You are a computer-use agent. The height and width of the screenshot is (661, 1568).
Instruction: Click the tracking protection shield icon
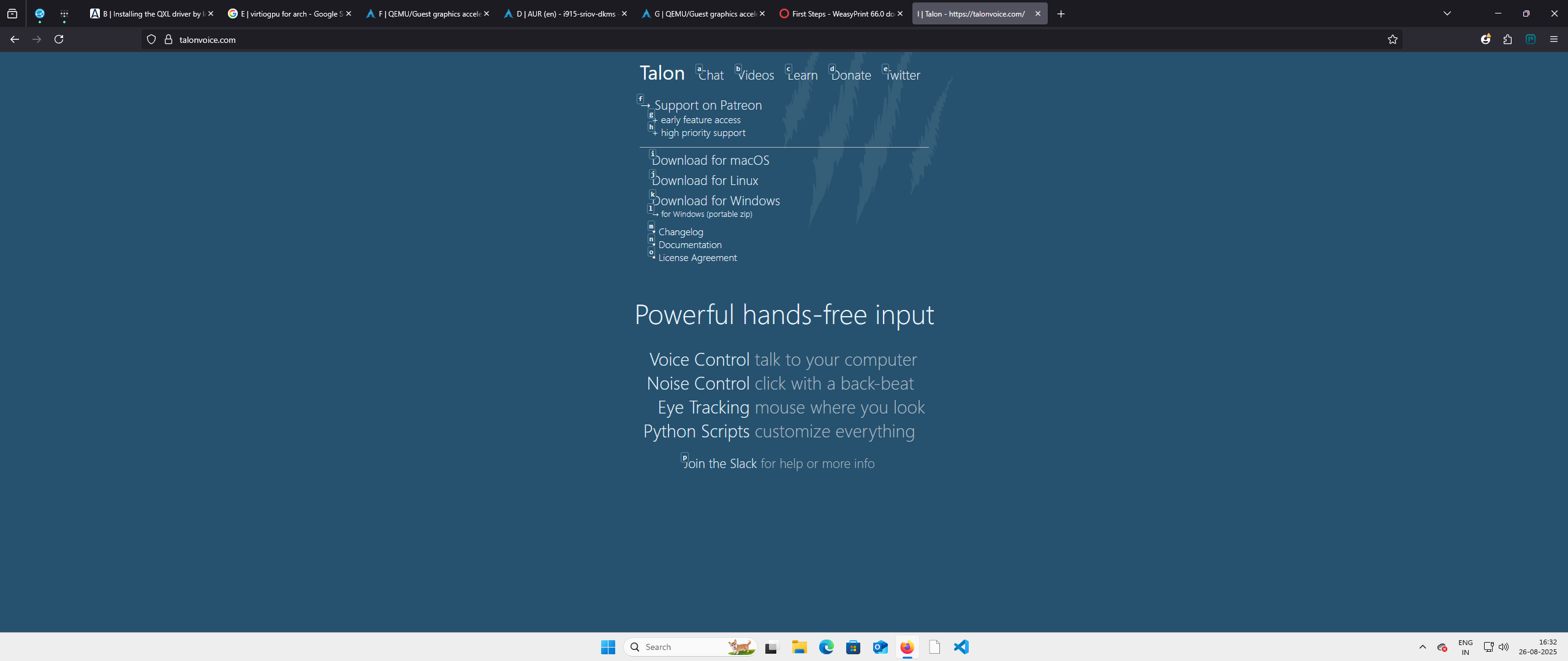click(x=151, y=39)
